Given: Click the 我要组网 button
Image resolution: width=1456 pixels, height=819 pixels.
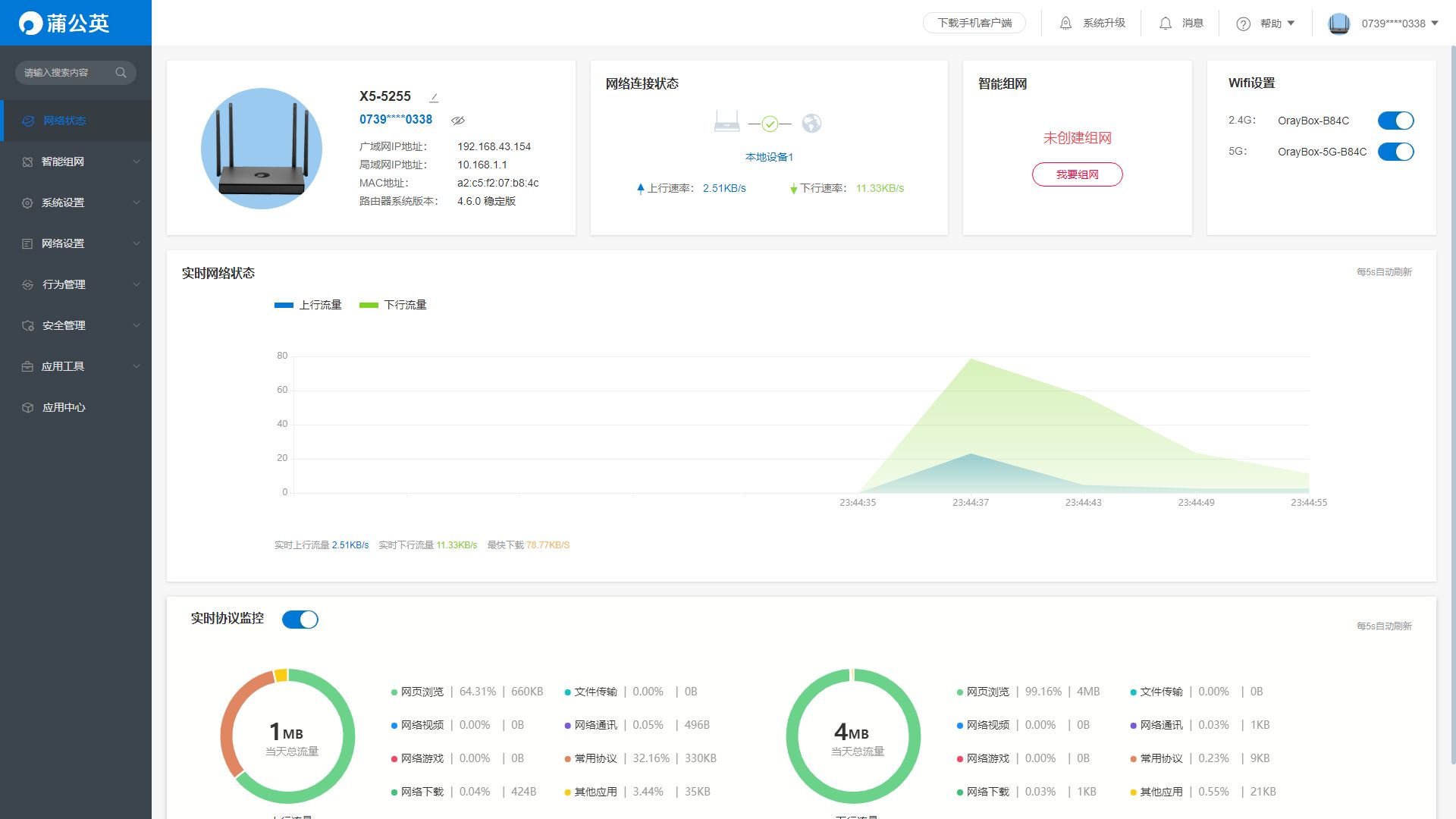Looking at the screenshot, I should tap(1077, 174).
